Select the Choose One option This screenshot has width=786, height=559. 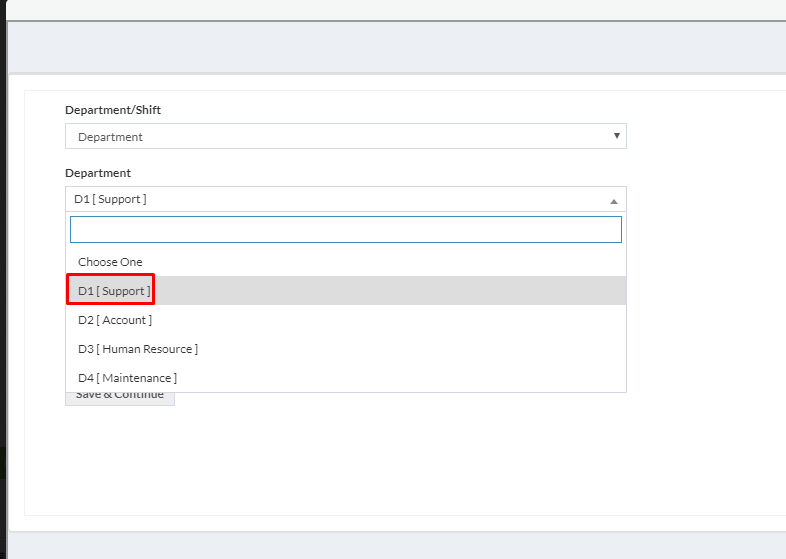345,262
